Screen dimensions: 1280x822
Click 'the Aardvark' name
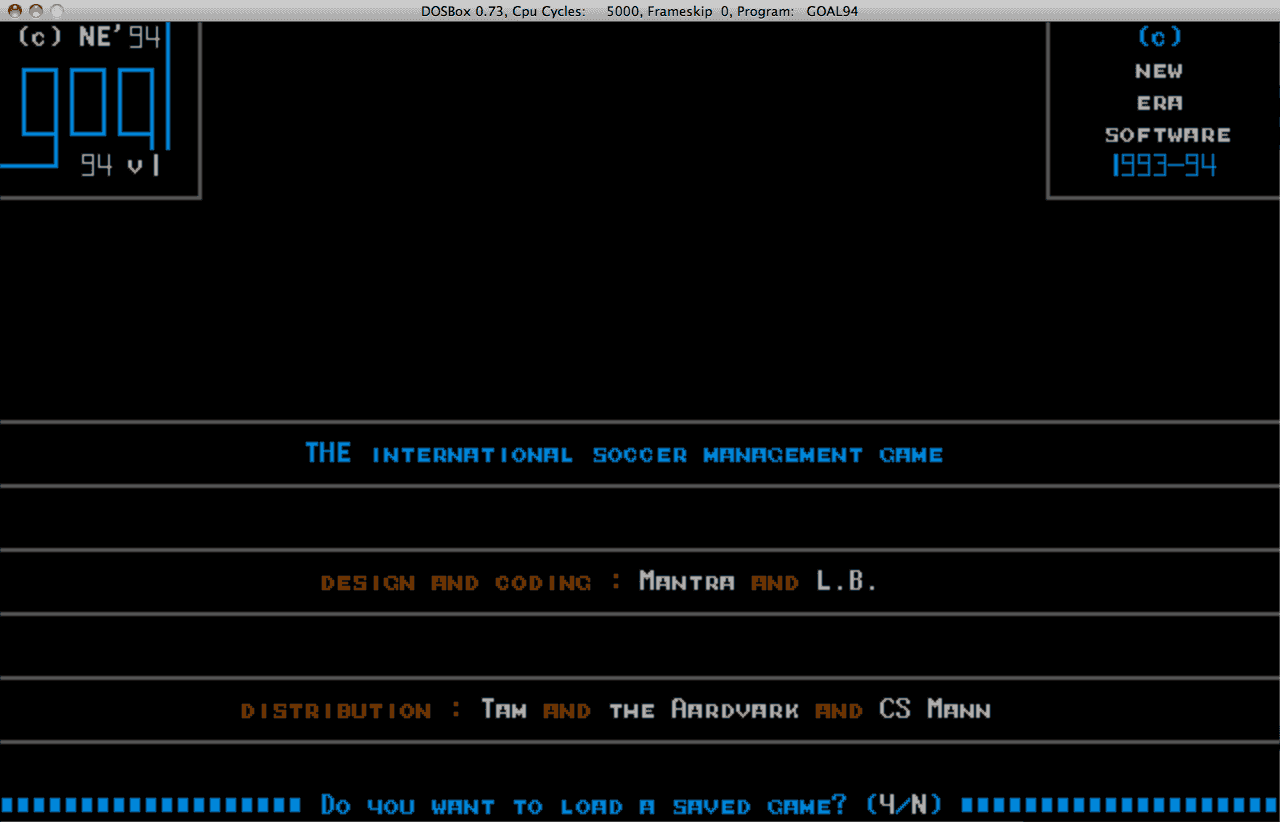(704, 710)
